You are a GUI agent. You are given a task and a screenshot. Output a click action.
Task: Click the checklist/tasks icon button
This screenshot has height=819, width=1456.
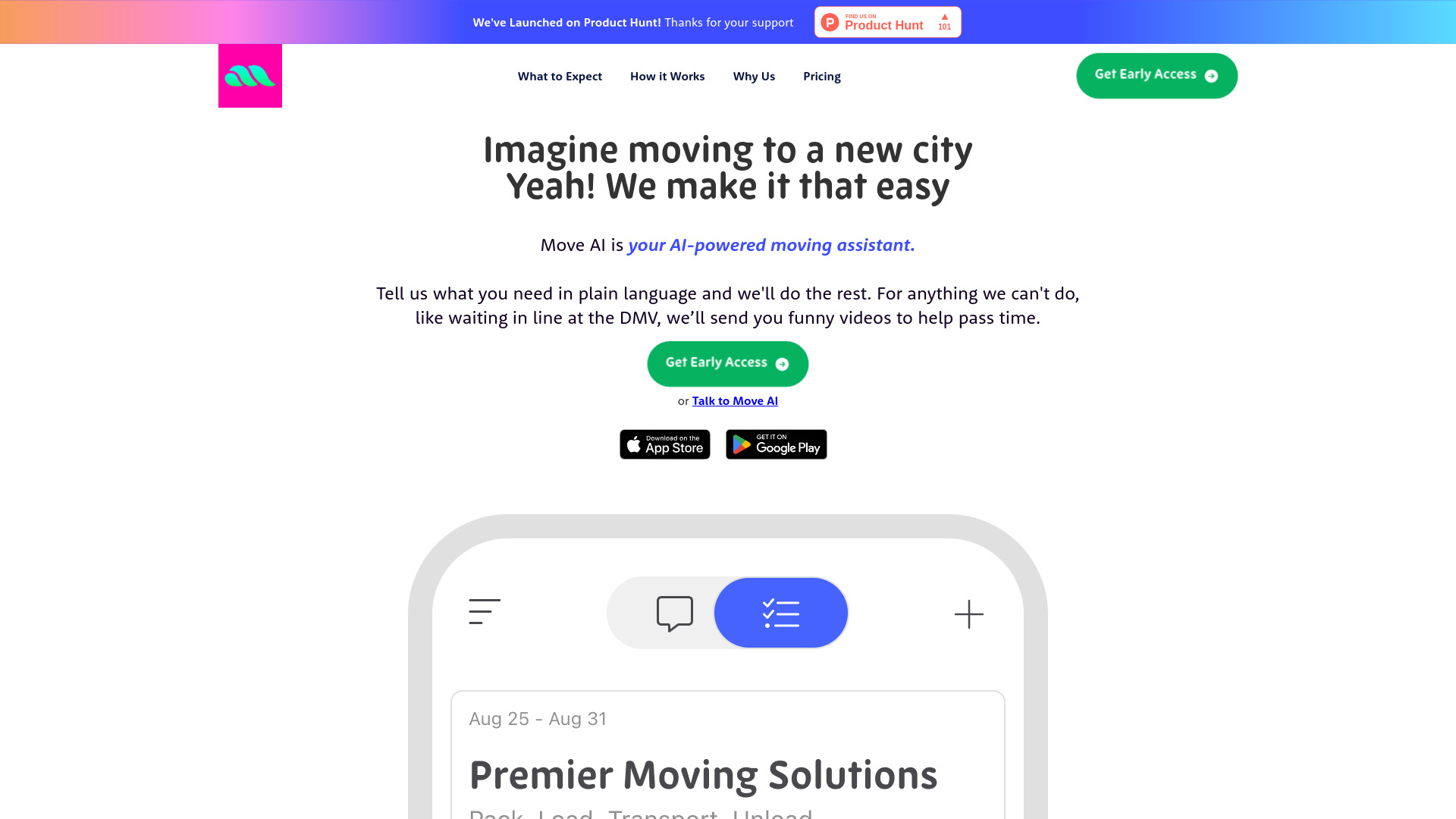click(781, 612)
